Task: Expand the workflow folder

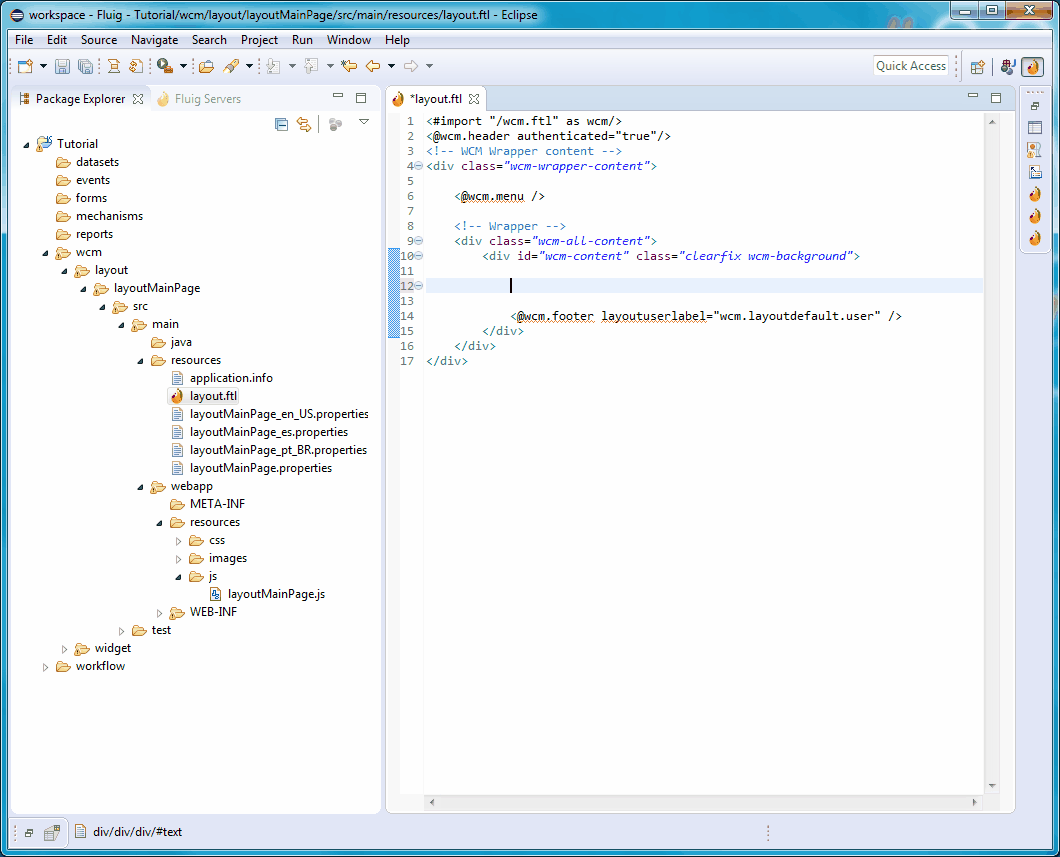Action: 45,667
